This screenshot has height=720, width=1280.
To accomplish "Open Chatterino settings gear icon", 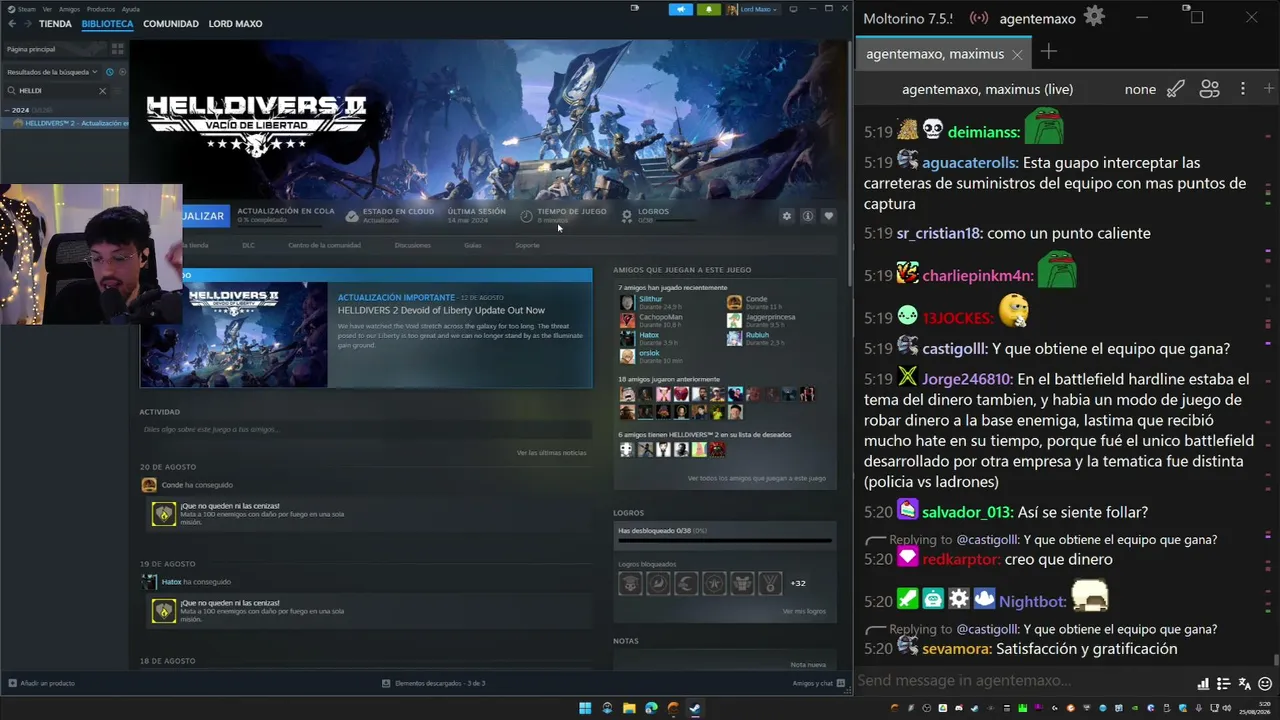I will pos(1094,17).
